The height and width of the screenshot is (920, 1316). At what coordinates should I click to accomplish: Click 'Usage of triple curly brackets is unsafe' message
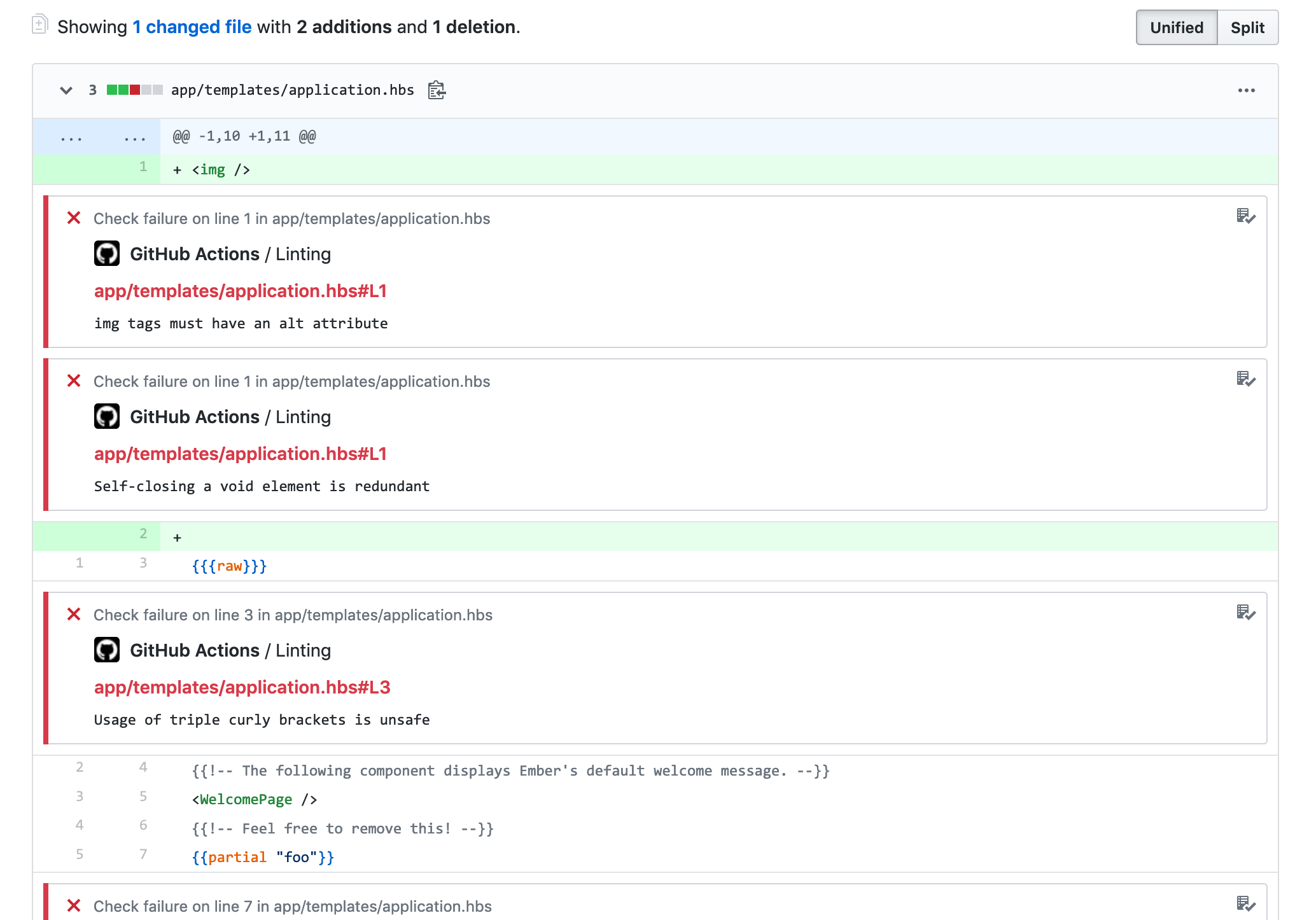262,720
